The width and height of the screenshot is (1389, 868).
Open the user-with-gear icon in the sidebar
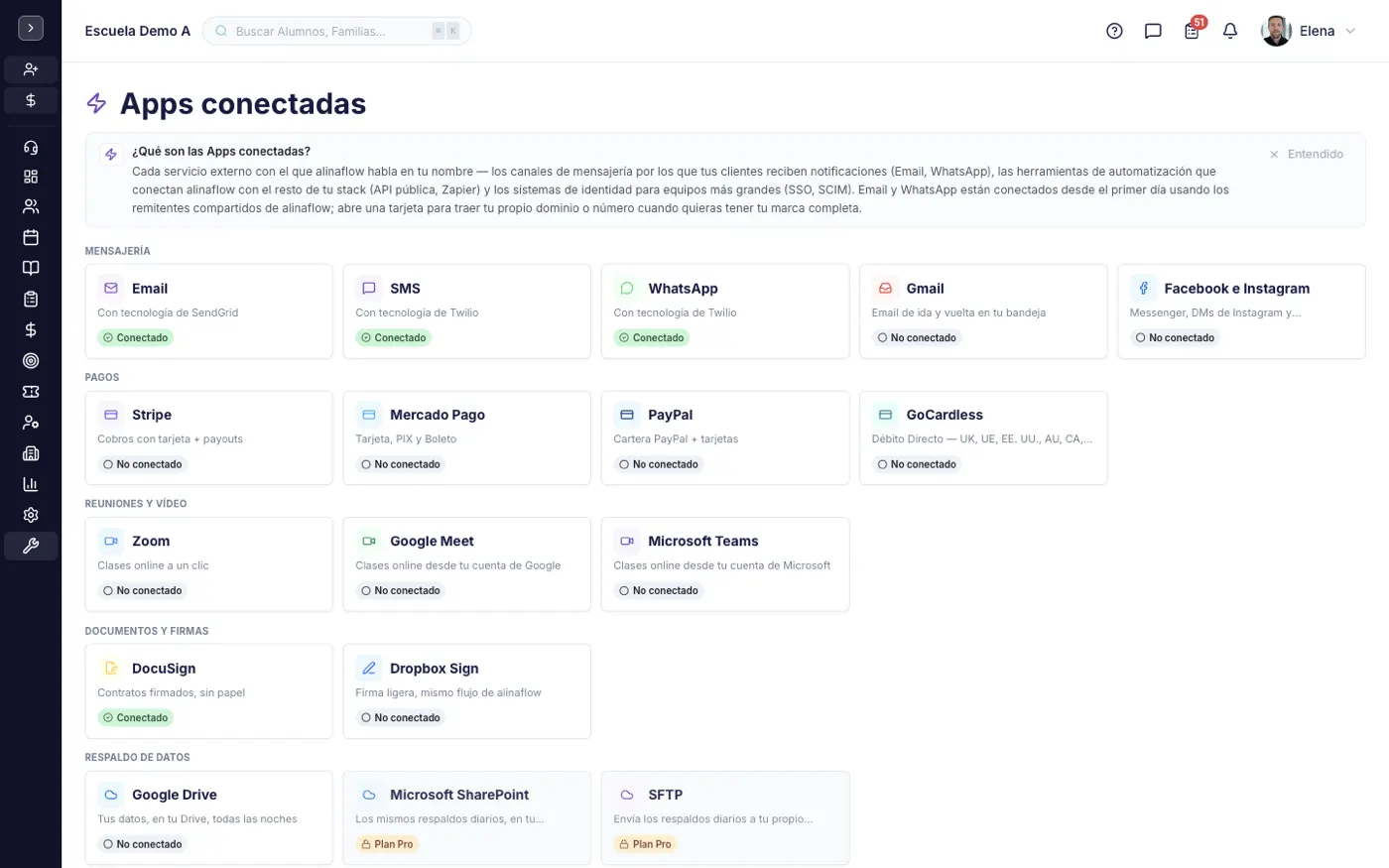coord(31,423)
